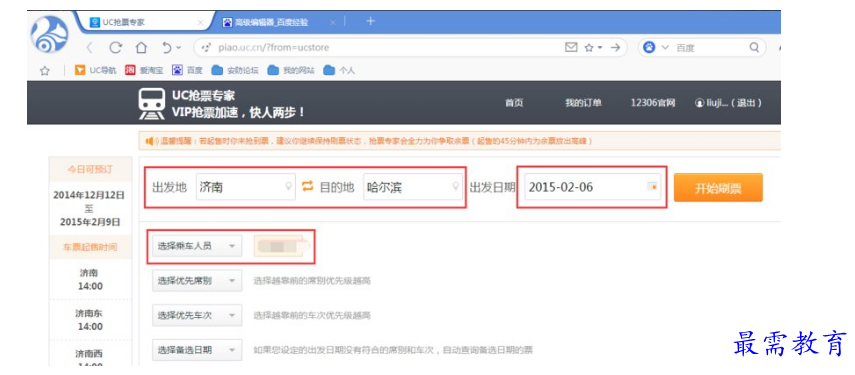Open the favorites star on the bookmarks bar
The height and width of the screenshot is (375, 855).
45,71
